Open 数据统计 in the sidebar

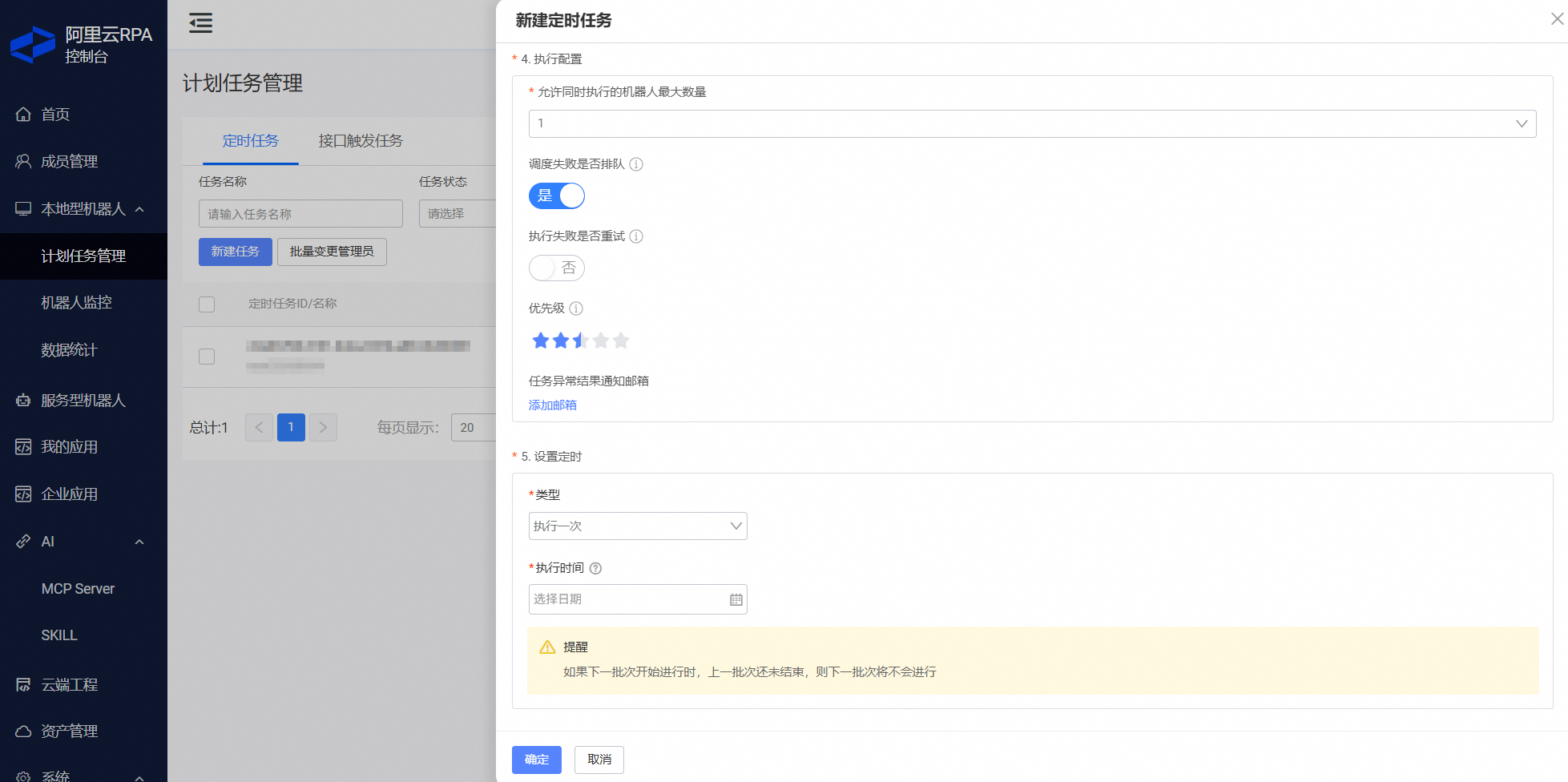click(69, 350)
